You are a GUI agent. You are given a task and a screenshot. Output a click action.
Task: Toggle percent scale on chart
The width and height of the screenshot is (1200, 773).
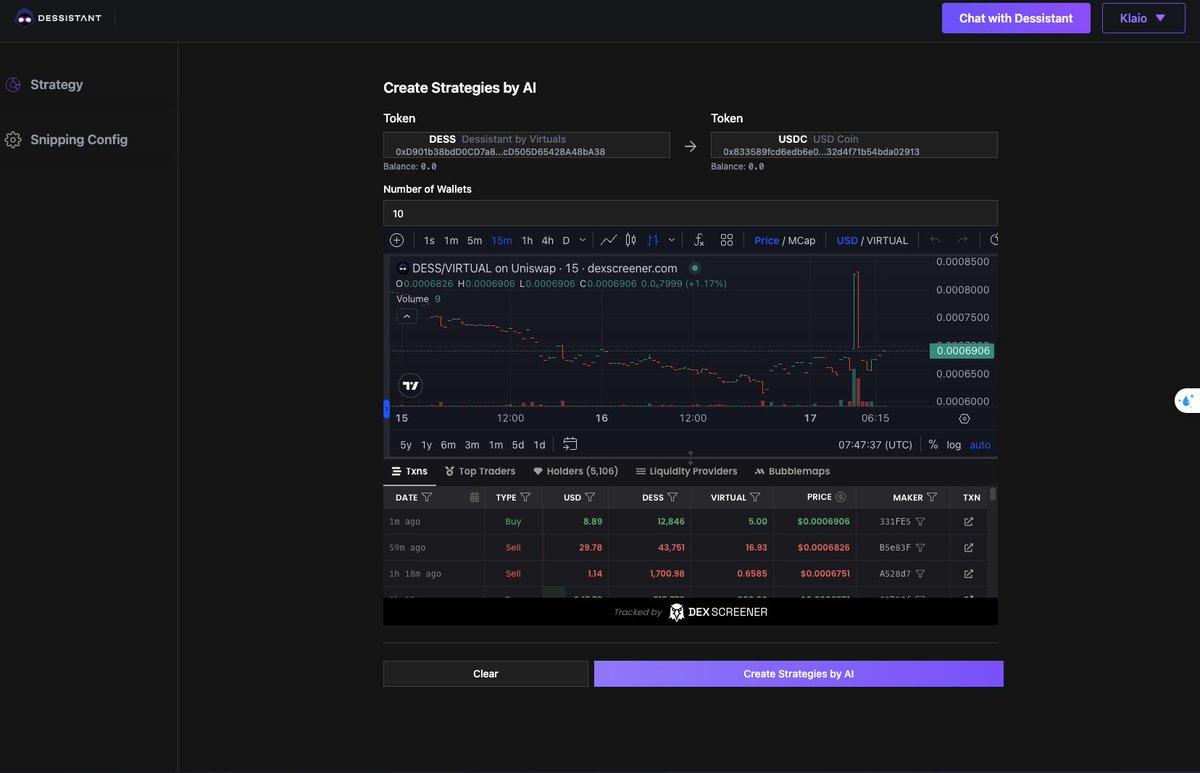point(933,445)
